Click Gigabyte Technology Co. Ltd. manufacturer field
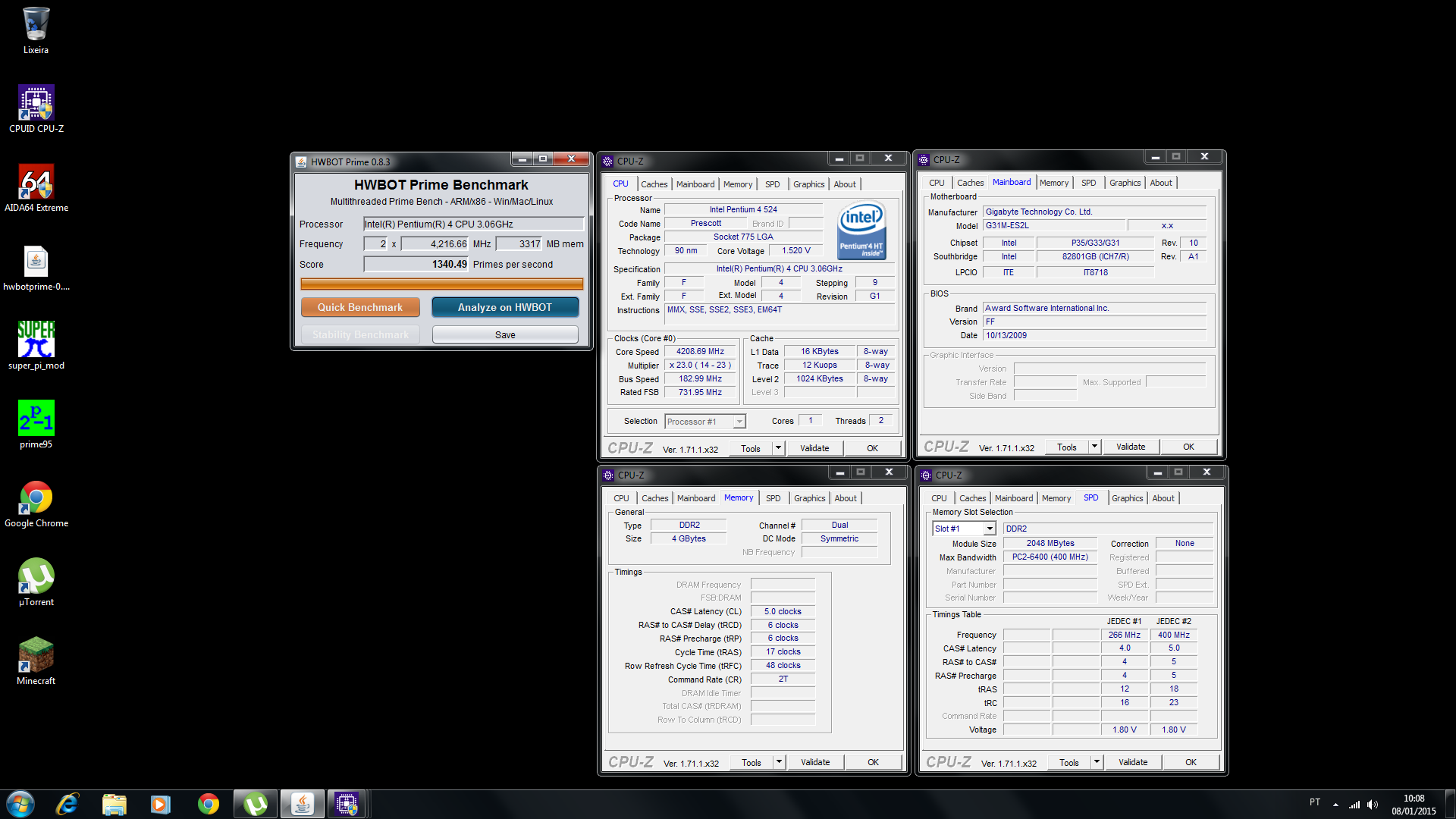 tap(1094, 212)
